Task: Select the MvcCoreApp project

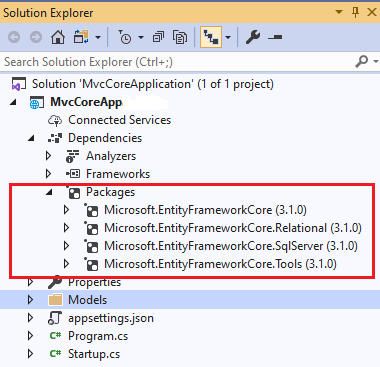Action: 86,102
